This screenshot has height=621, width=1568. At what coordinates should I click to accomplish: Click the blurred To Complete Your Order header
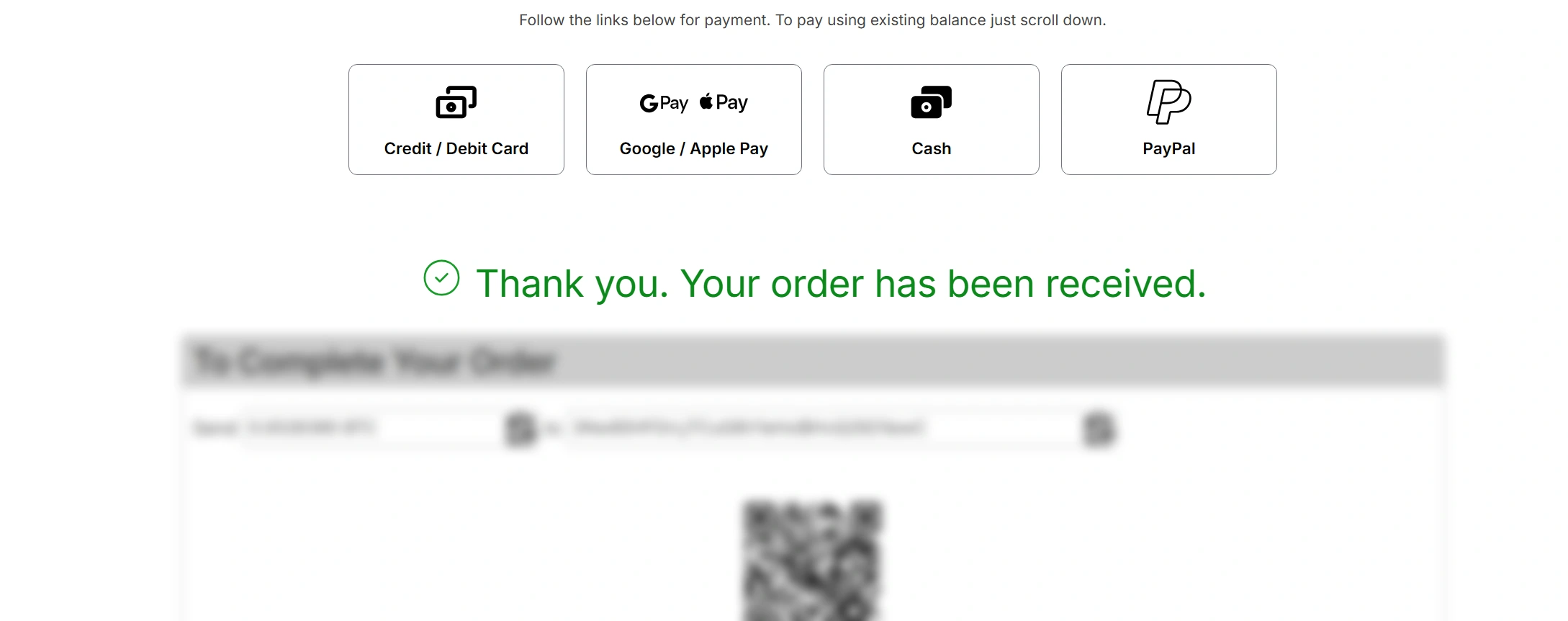(x=374, y=361)
